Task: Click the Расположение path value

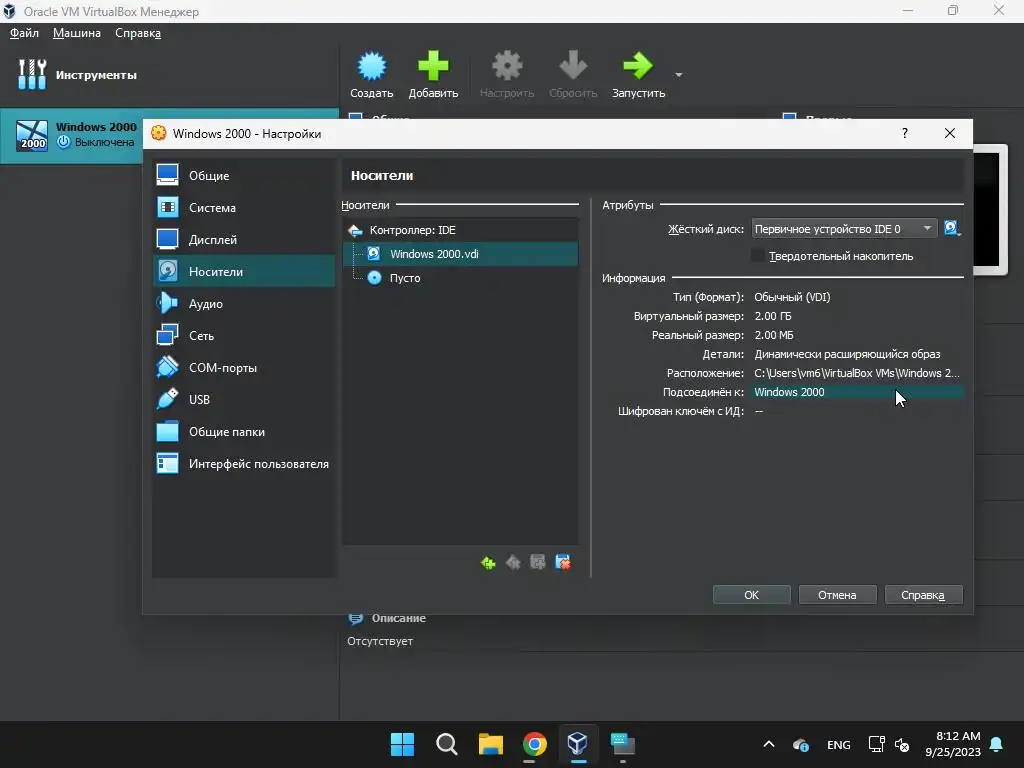Action: click(857, 373)
